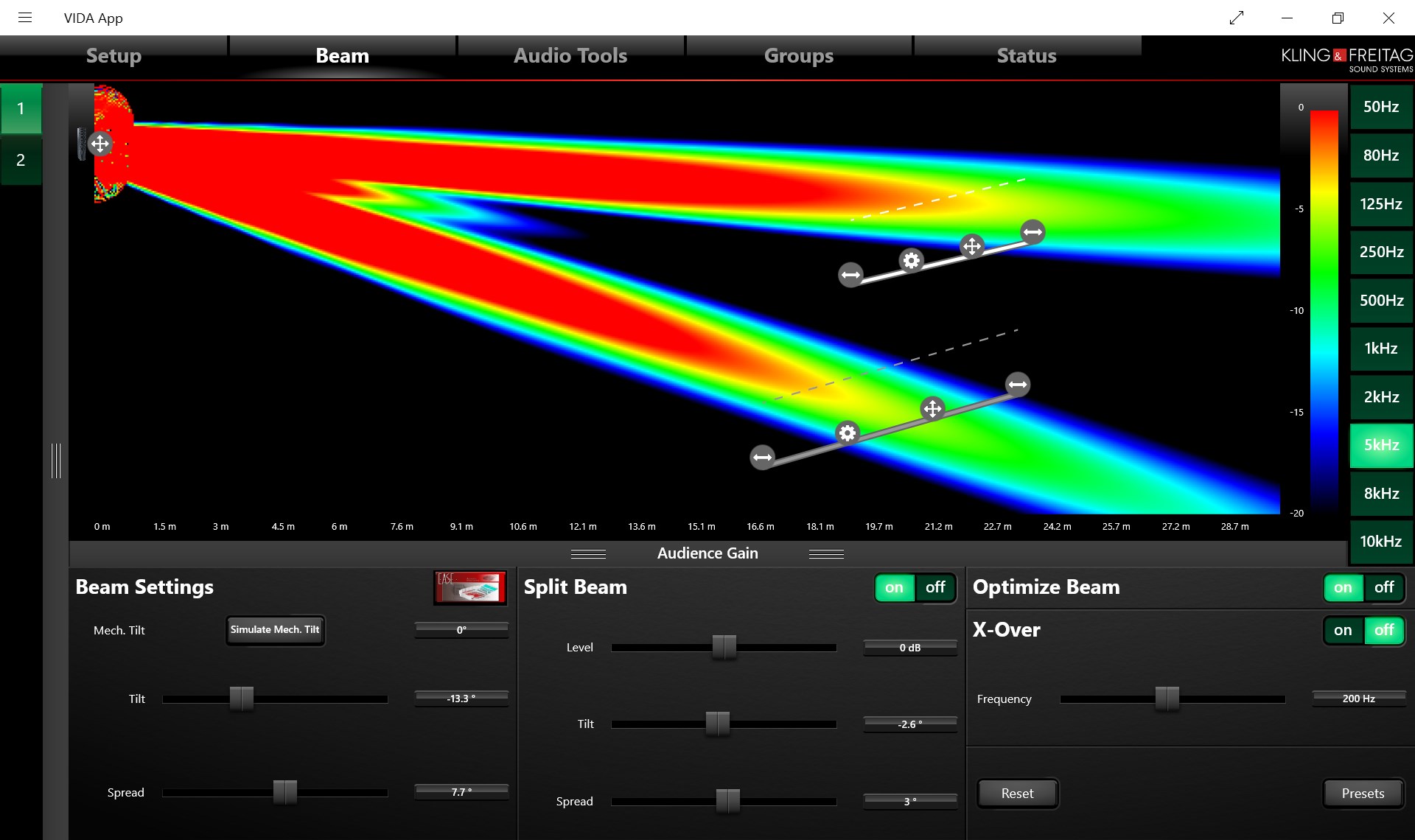Click lower audience line right resize handle
This screenshot has height=840, width=1415.
(x=1018, y=384)
